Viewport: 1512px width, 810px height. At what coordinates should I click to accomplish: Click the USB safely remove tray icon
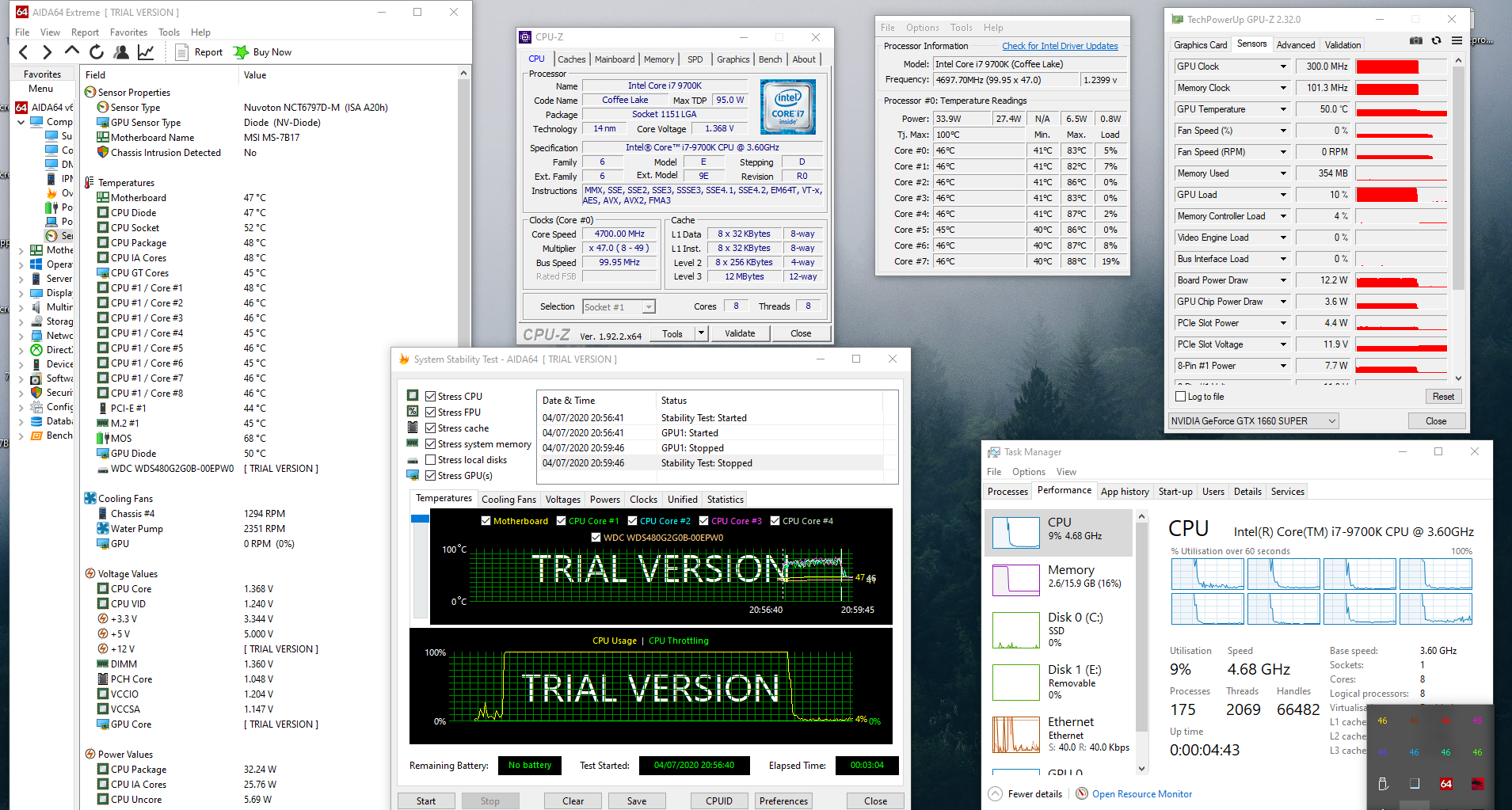(1383, 784)
